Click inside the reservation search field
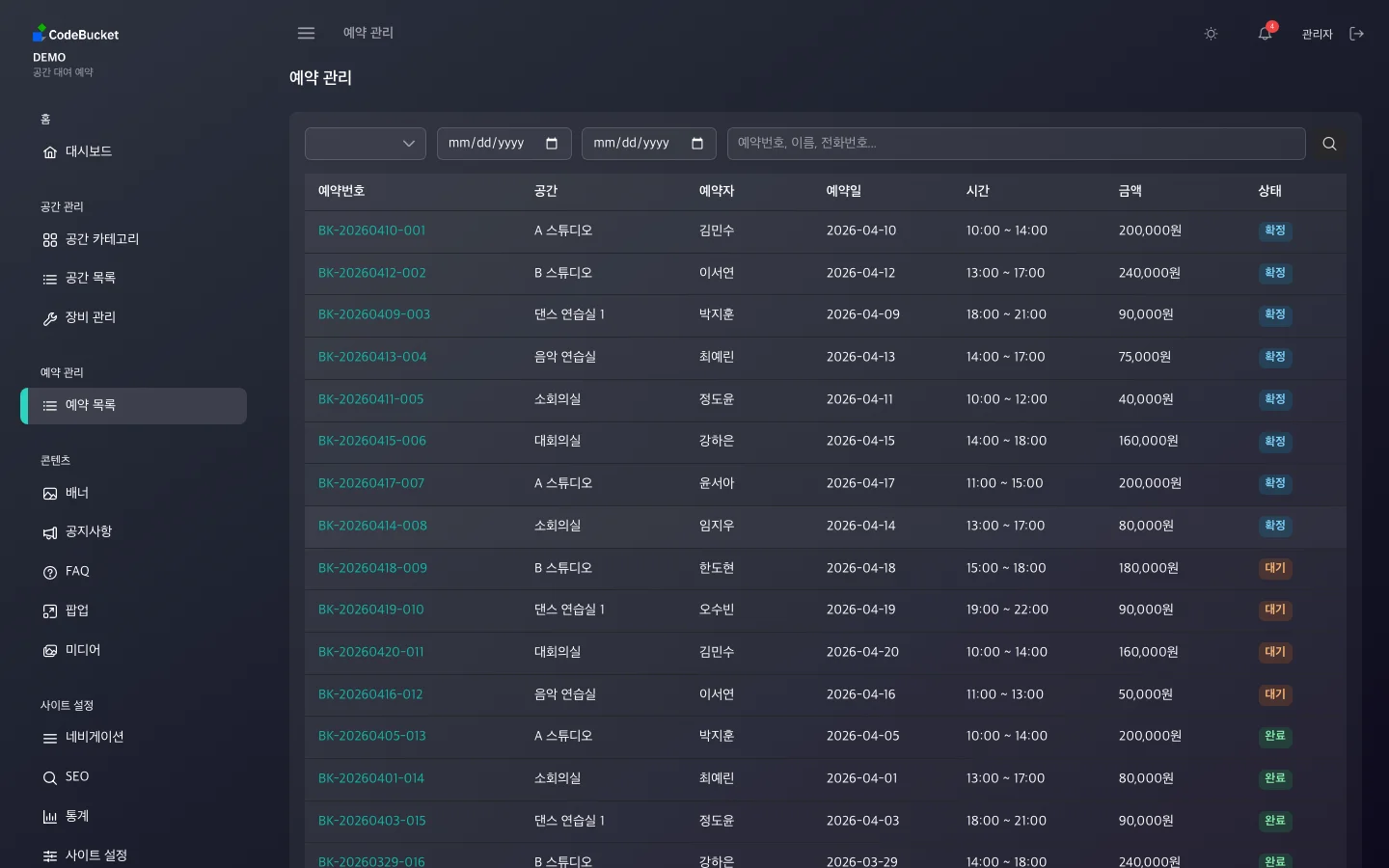Image resolution: width=1389 pixels, height=868 pixels. [x=1016, y=143]
